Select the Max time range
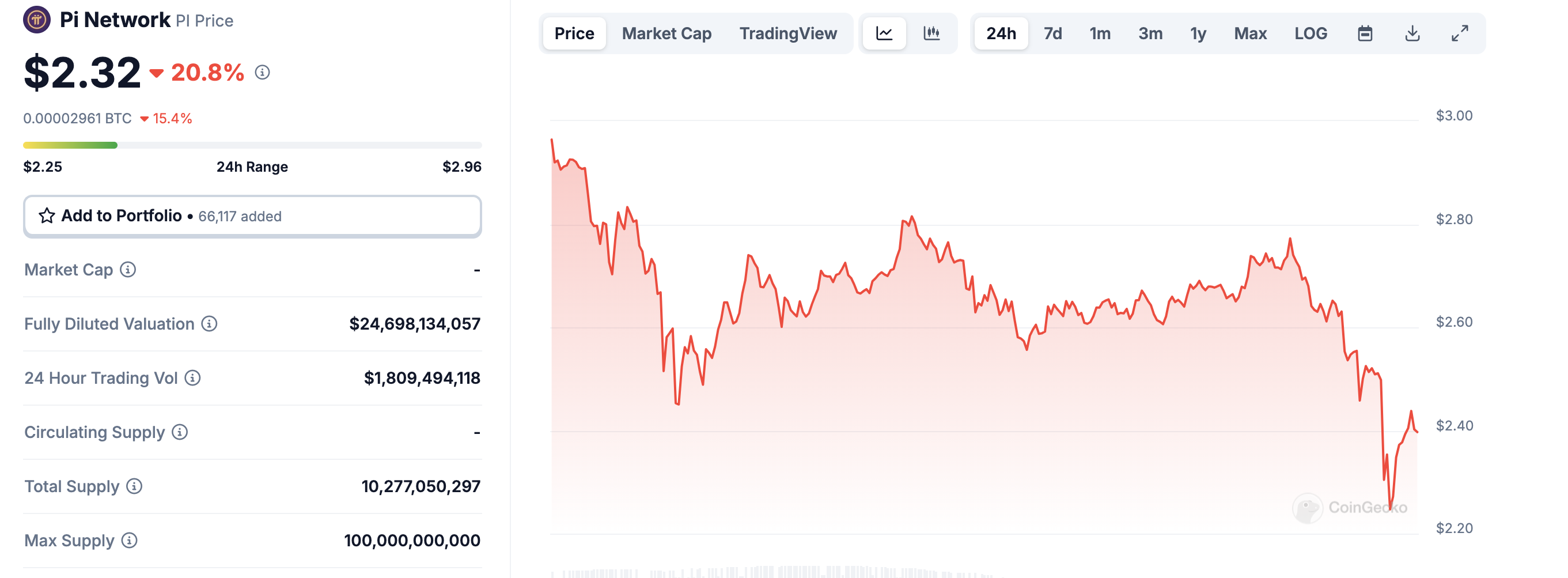The height and width of the screenshot is (578, 1568). (1250, 33)
